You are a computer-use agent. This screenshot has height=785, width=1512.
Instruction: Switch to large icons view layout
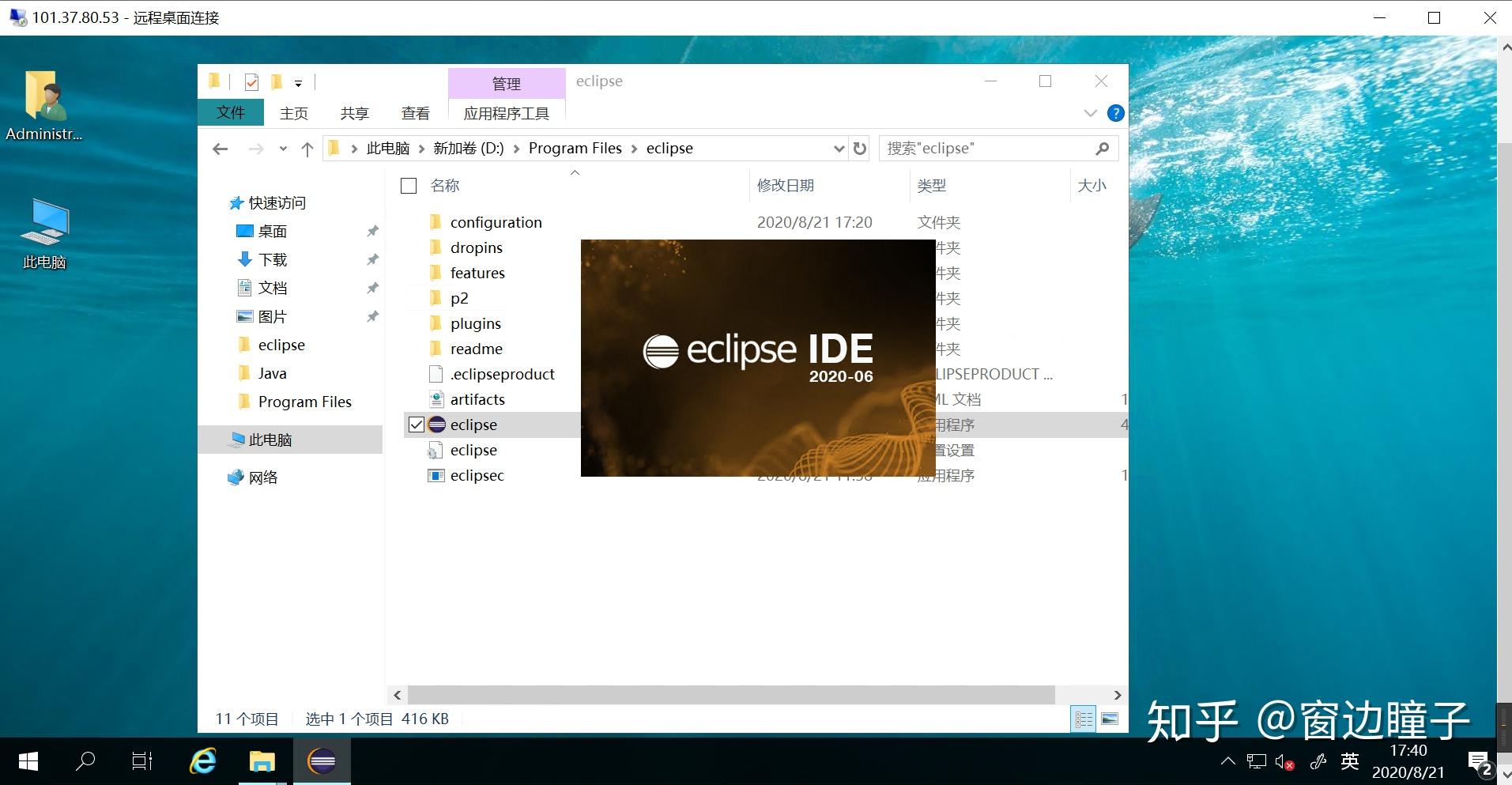click(x=1110, y=719)
